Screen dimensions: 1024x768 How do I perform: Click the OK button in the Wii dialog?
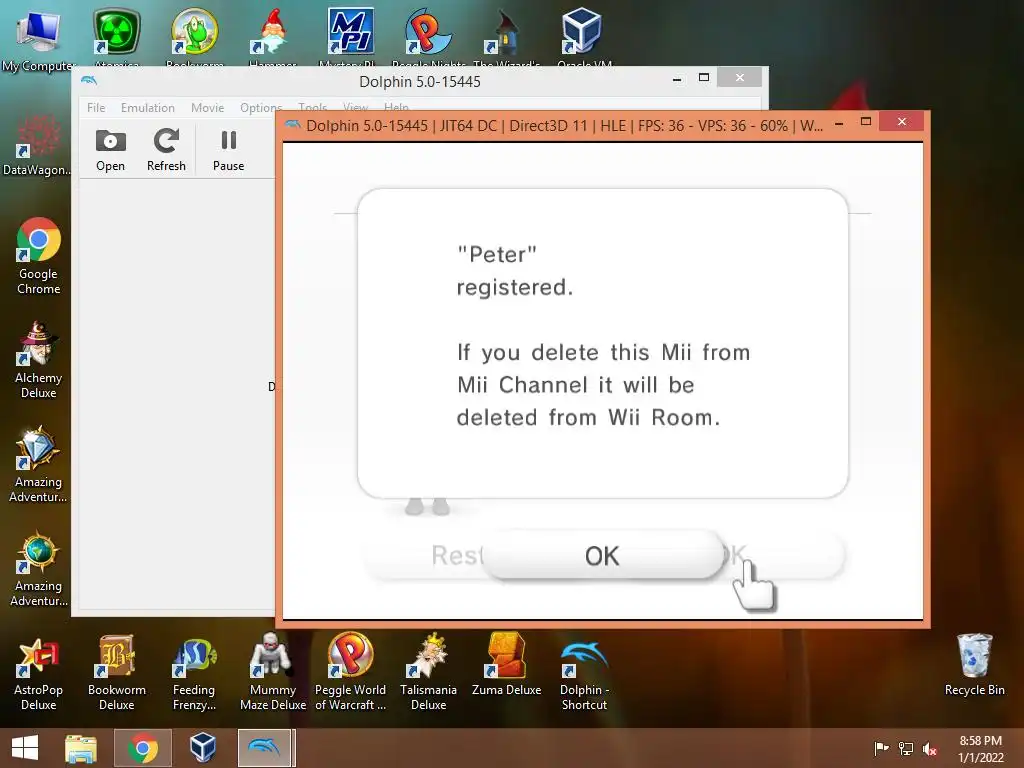[x=602, y=556]
